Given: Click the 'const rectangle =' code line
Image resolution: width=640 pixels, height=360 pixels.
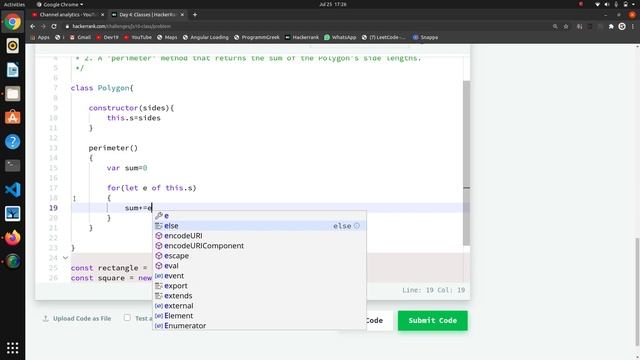Looking at the screenshot, I should (109, 268).
